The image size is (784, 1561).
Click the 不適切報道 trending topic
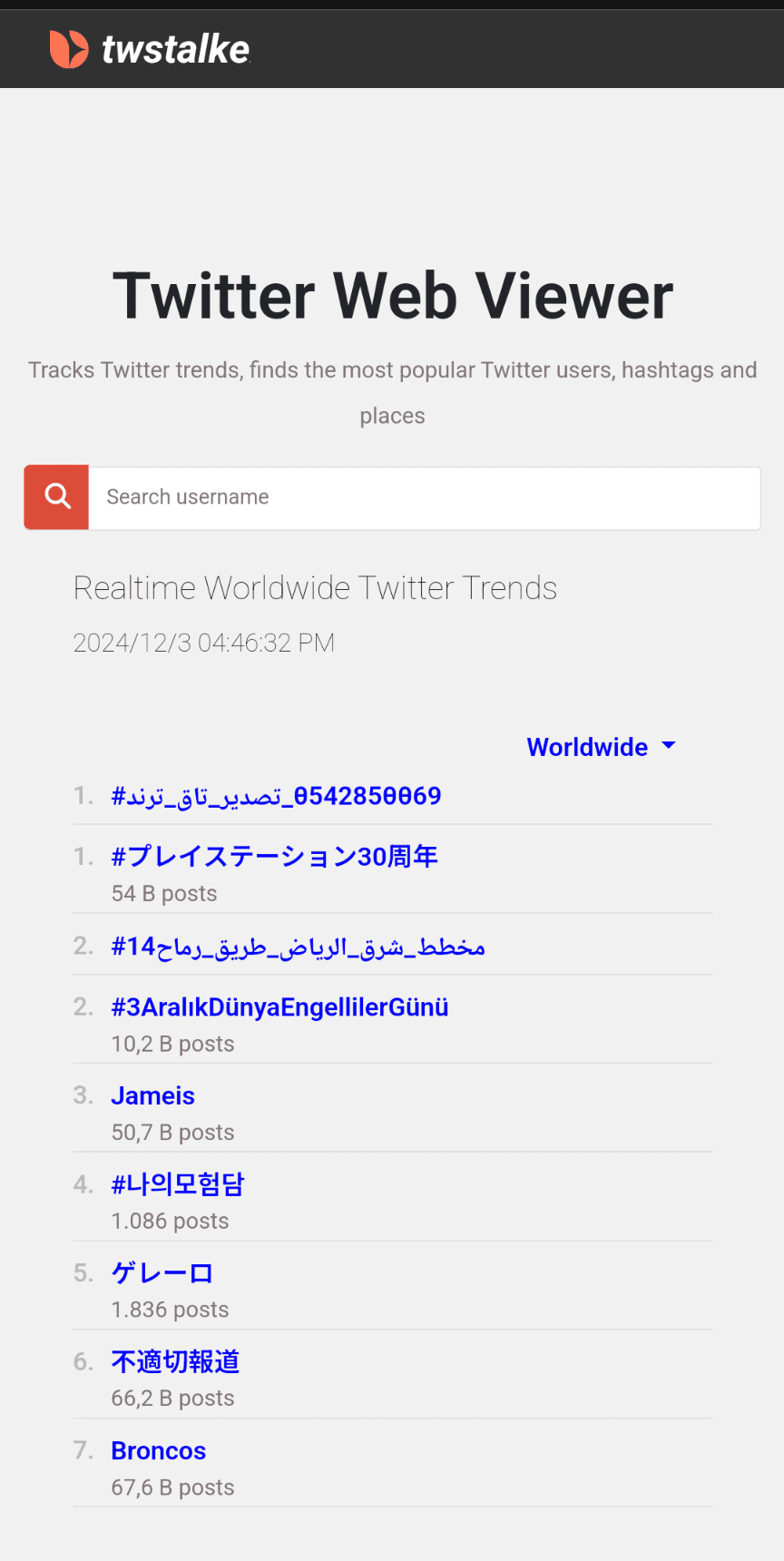[x=174, y=1361]
